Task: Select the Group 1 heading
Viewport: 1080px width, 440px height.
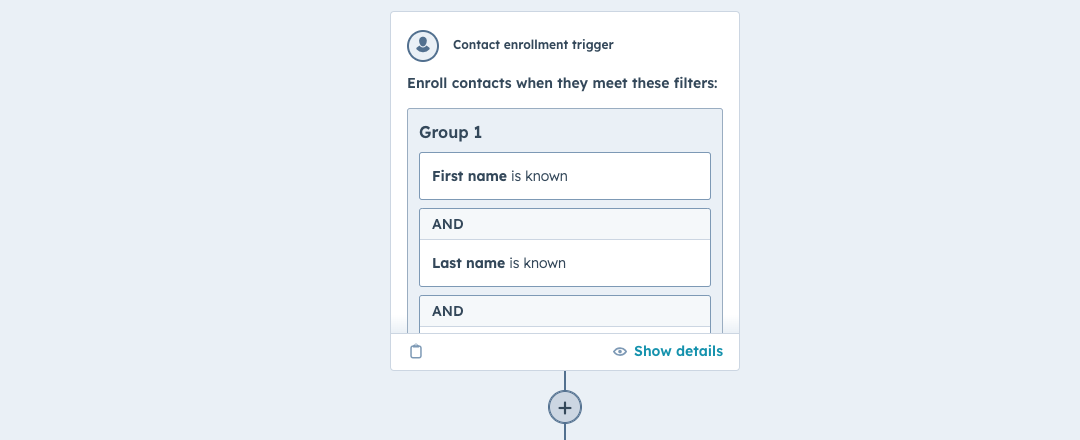Action: [450, 132]
